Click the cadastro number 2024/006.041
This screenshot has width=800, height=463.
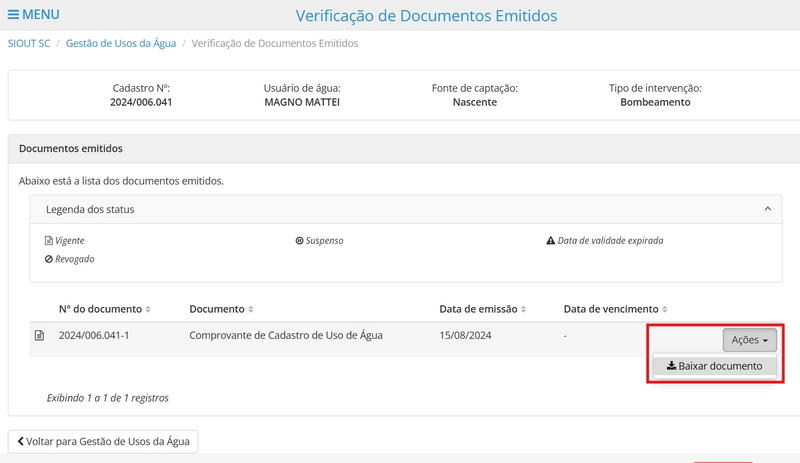pyautogui.click(x=141, y=102)
